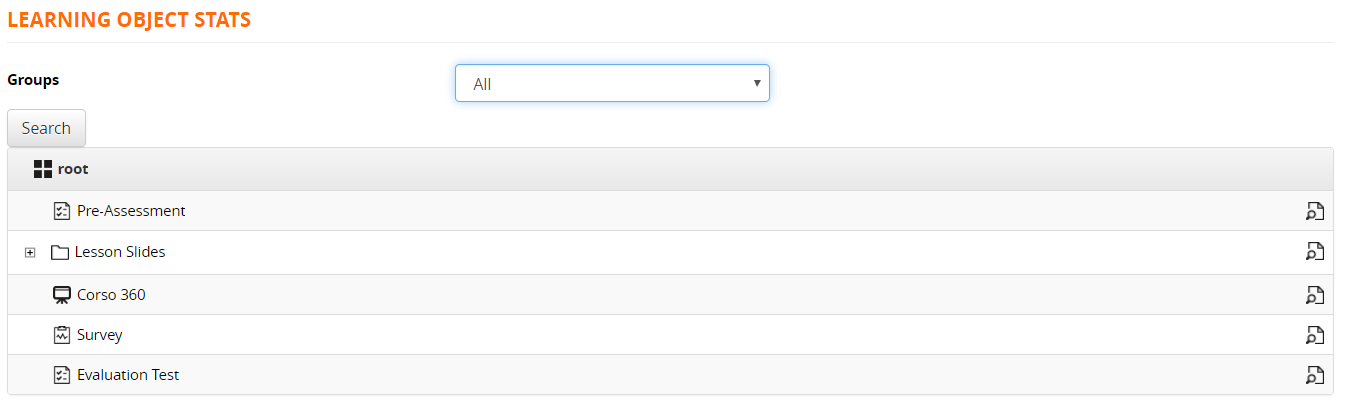The image size is (1347, 411).
Task: Open stats icon for Pre-Assessment row
Action: pos(1314,211)
